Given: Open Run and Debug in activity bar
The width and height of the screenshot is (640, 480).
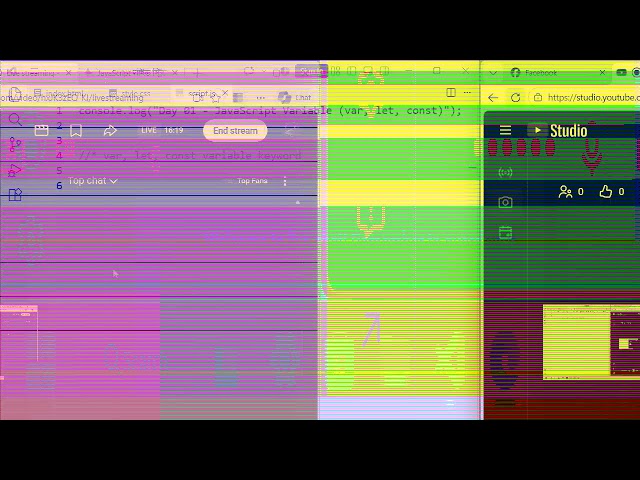Looking at the screenshot, I should pyautogui.click(x=15, y=170).
